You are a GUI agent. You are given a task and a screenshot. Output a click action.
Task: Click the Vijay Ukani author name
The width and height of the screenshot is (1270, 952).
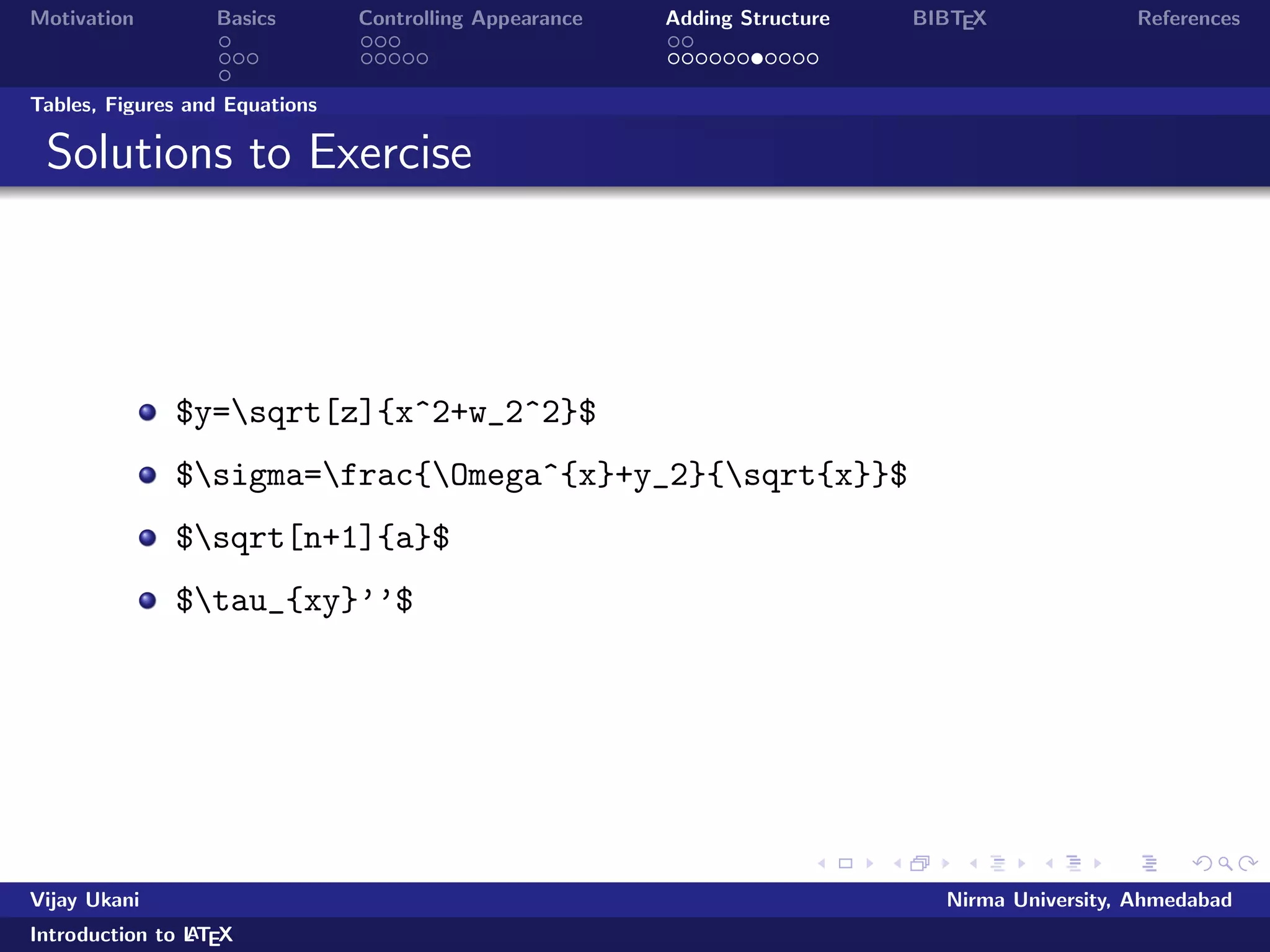point(85,900)
